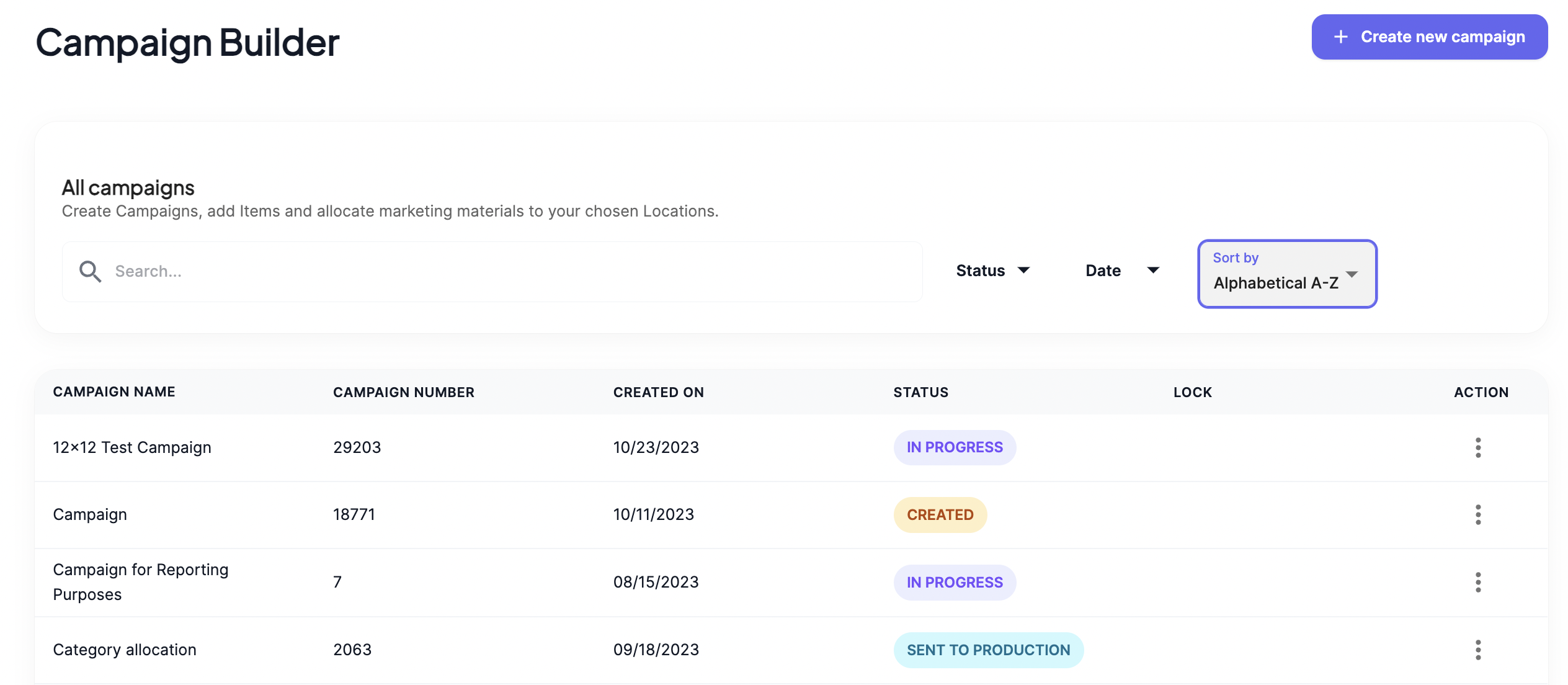
Task: Open actions for Campaign for Reporting Purposes
Action: [x=1478, y=582]
